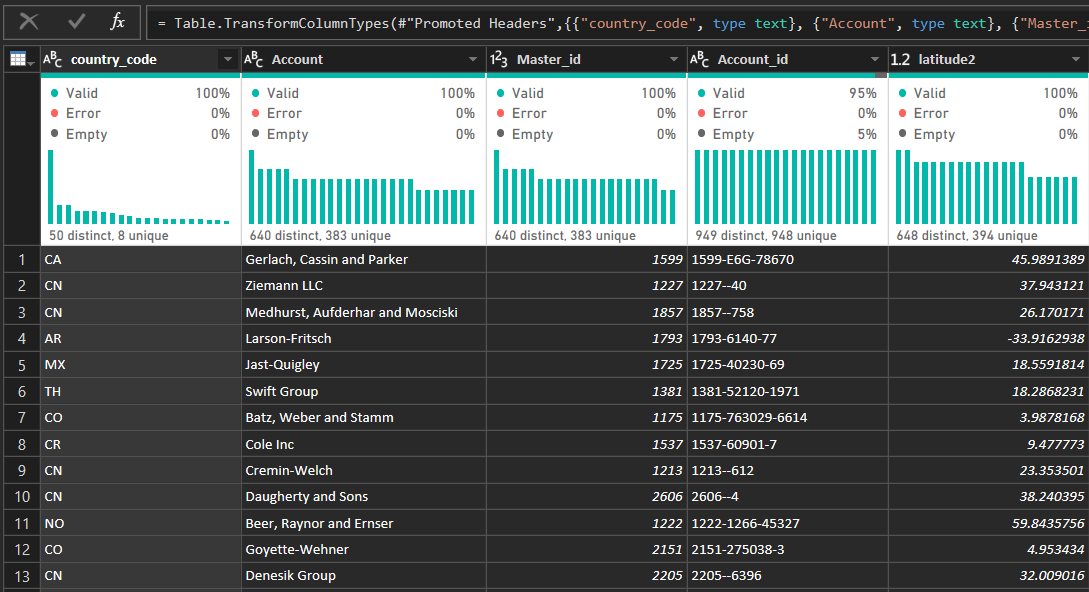Select the latitude2 cell with -33.9162938
This screenshot has height=592, width=1089.
click(988, 339)
